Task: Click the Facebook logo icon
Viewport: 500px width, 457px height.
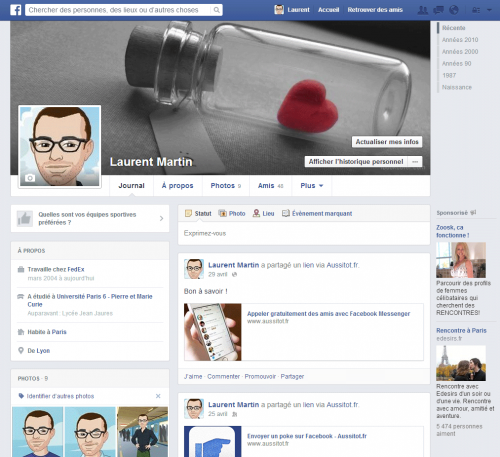Action: (x=15, y=10)
